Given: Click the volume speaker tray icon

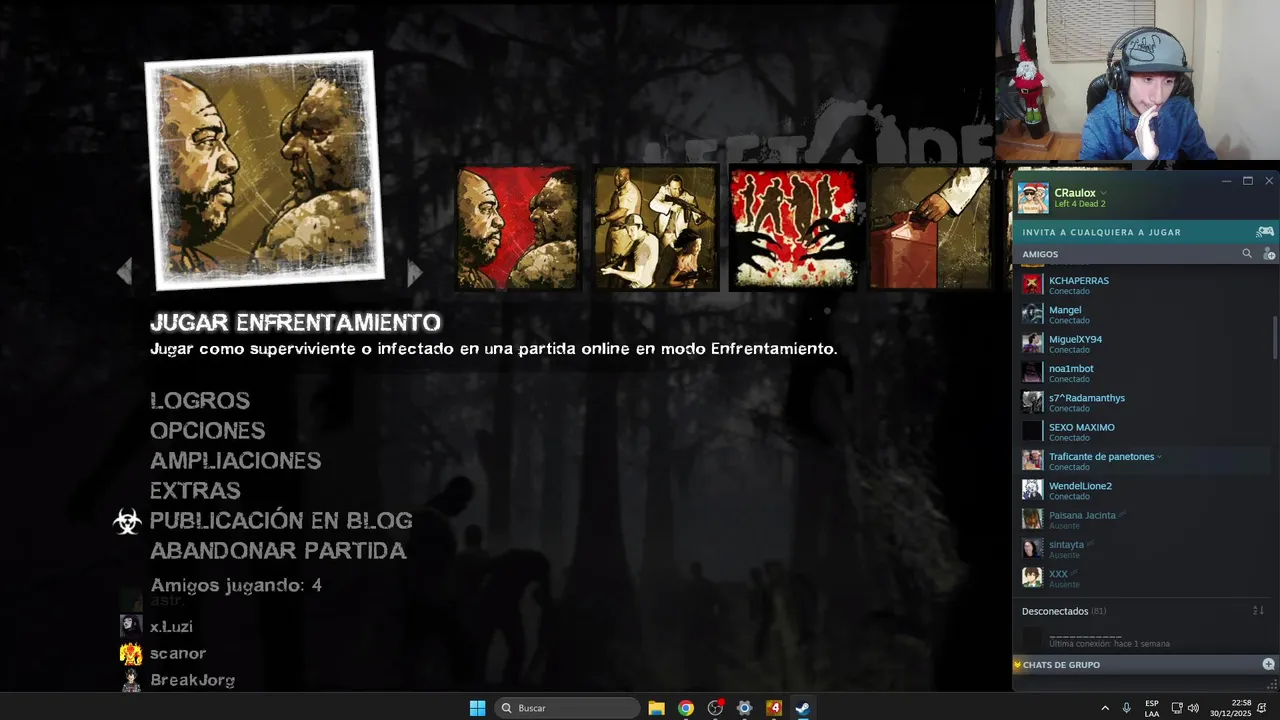Looking at the screenshot, I should (1193, 708).
